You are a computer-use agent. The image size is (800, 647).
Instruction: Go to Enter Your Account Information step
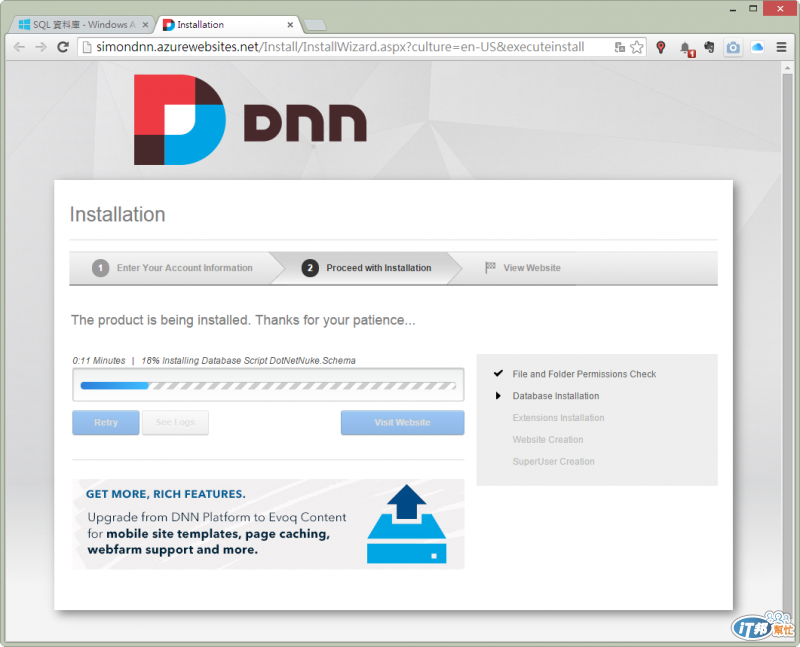click(x=172, y=268)
